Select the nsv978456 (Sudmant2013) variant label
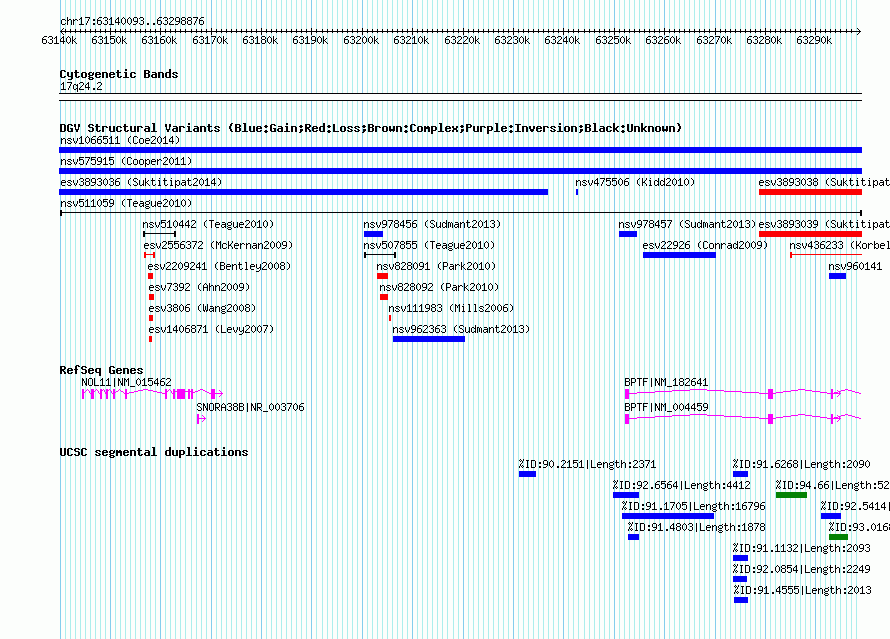Viewport: 890px width, 639px height. pos(433,224)
